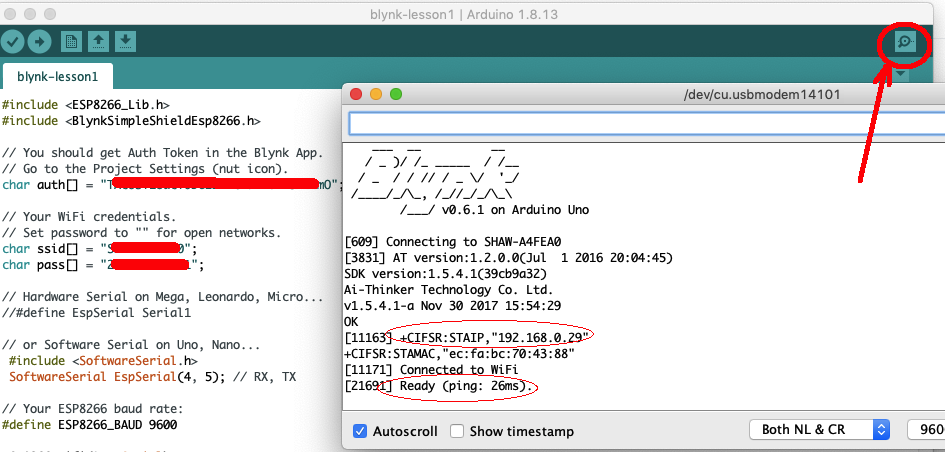Click the 'Connecting to SHAW-A4FEA0' output line

[453, 242]
